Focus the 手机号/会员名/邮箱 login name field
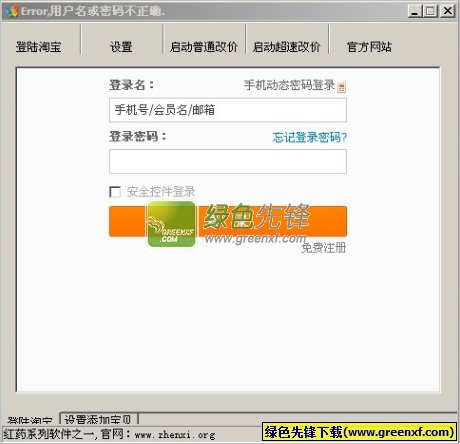 pyautogui.click(x=228, y=110)
